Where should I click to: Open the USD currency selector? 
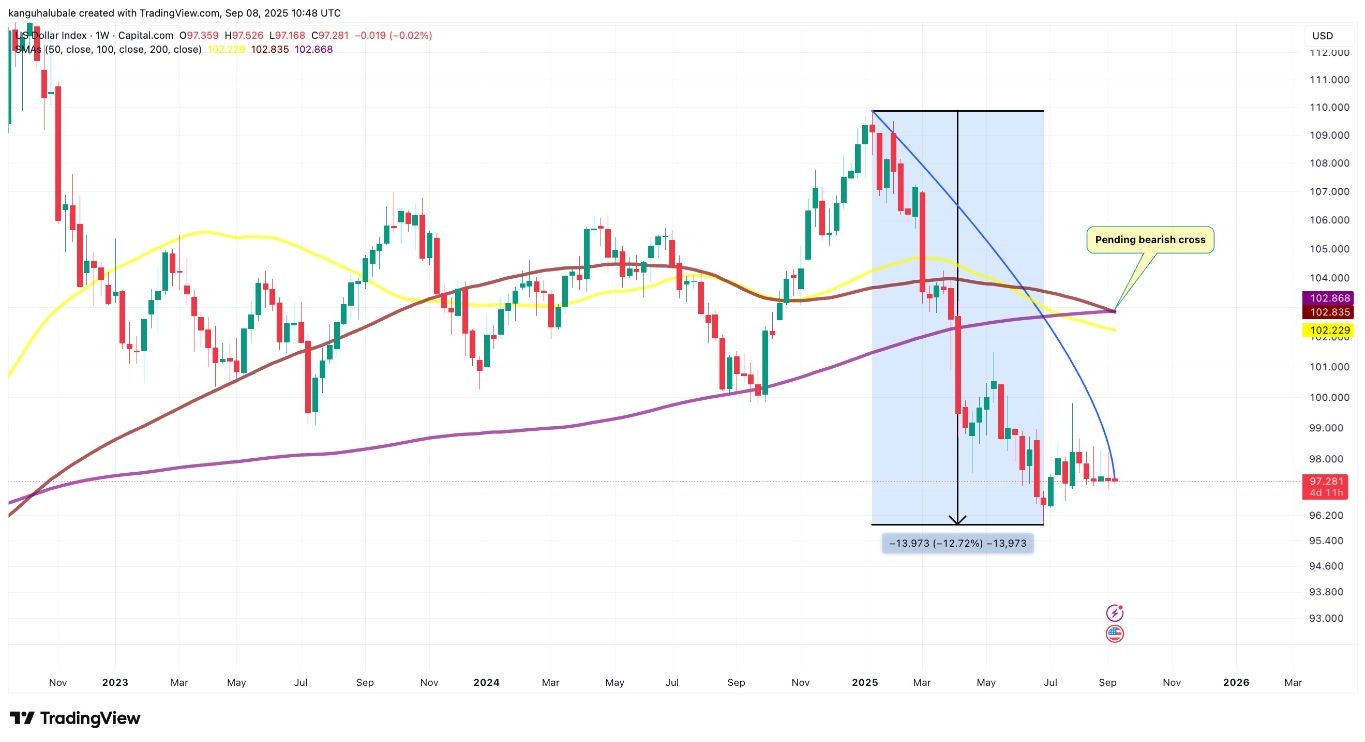tap(1322, 36)
